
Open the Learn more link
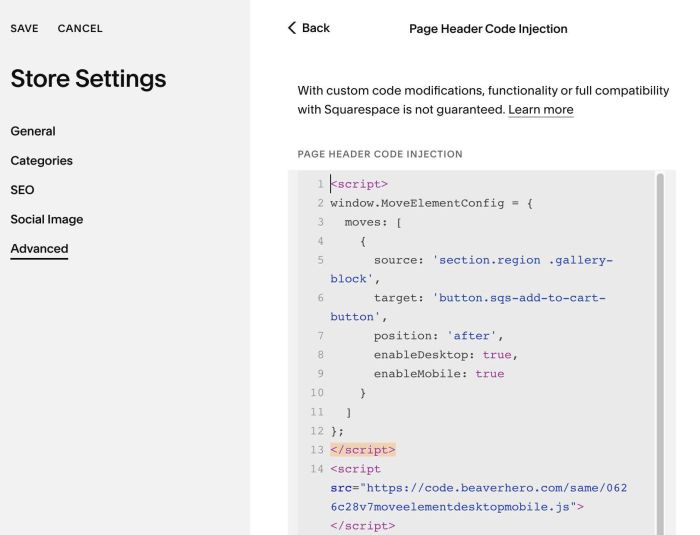pyautogui.click(x=541, y=110)
